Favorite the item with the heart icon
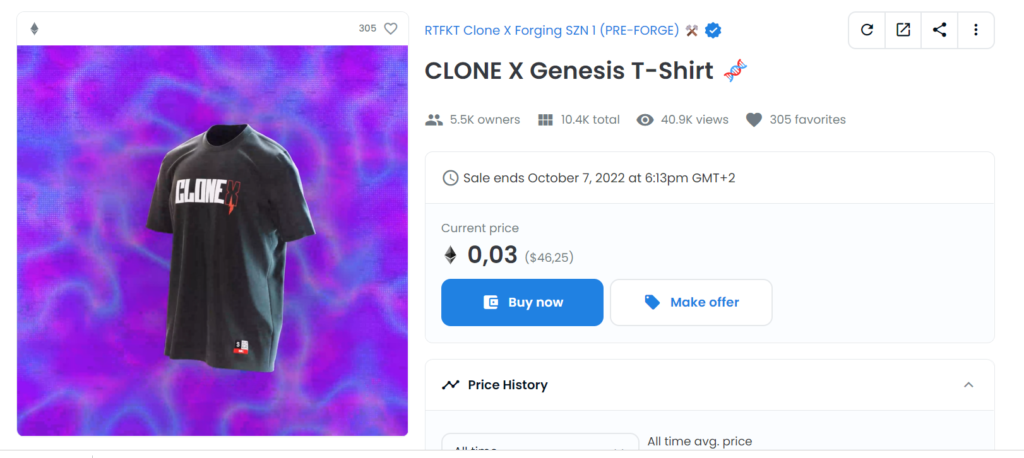The image size is (1024, 458). coord(391,29)
